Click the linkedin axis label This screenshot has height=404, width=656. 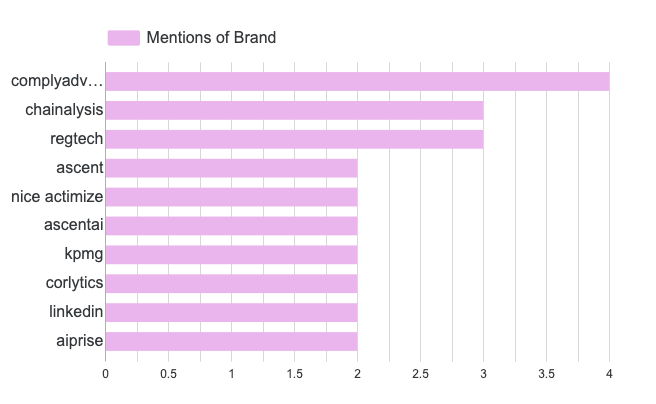coord(76,313)
